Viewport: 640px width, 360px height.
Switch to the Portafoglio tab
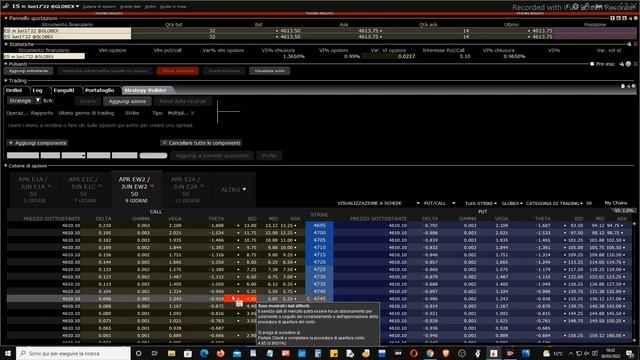click(x=100, y=90)
